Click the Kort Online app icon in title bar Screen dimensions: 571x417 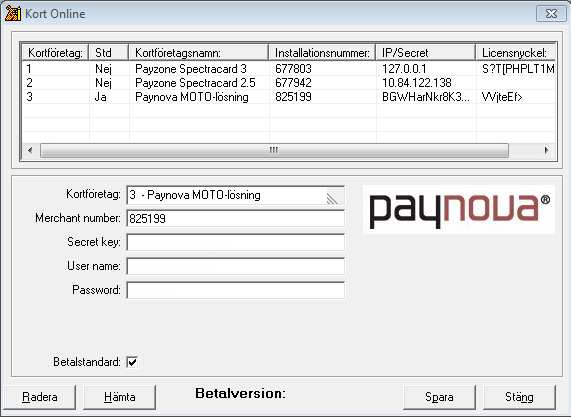(x=12, y=13)
